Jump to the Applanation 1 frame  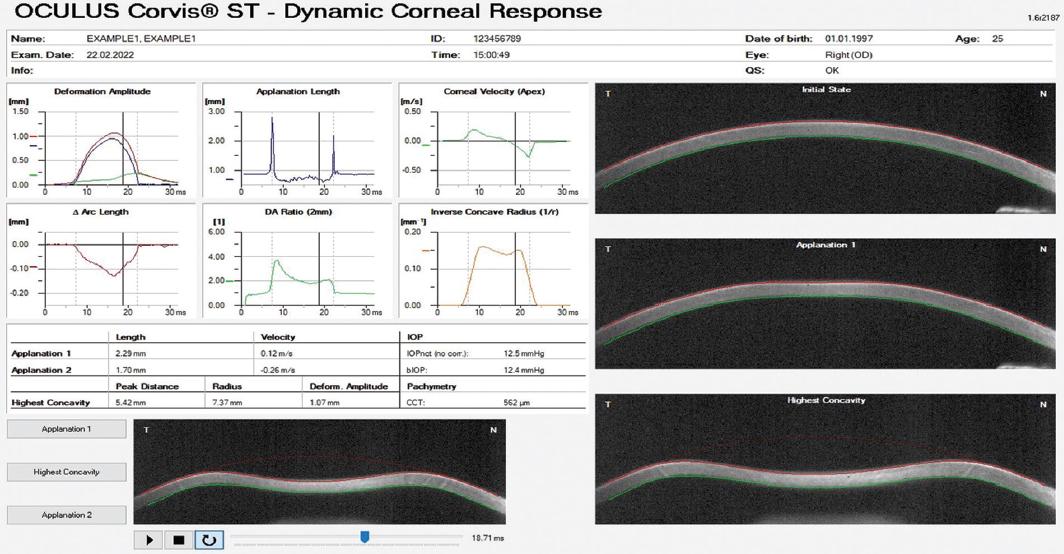click(67, 429)
